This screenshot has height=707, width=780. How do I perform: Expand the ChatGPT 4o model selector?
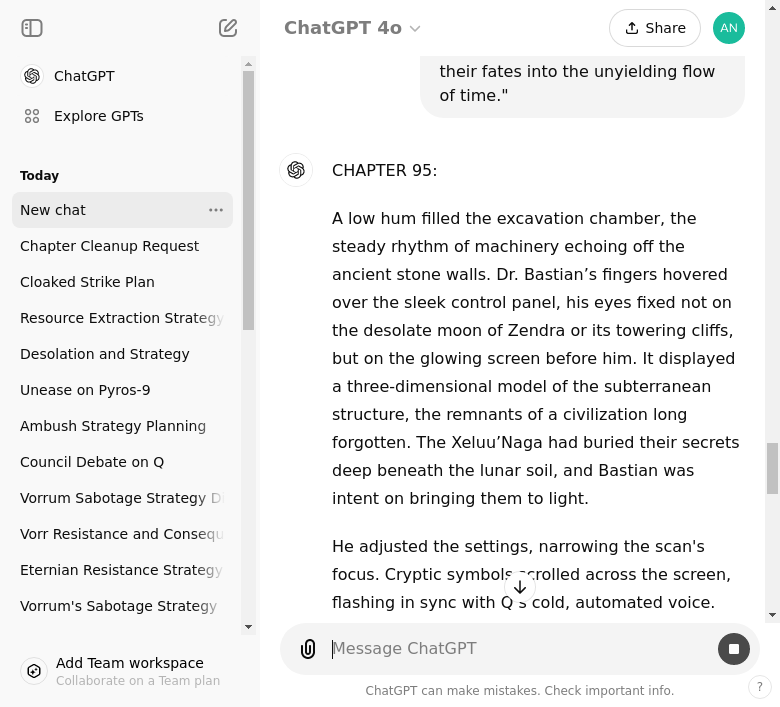[x=352, y=28]
